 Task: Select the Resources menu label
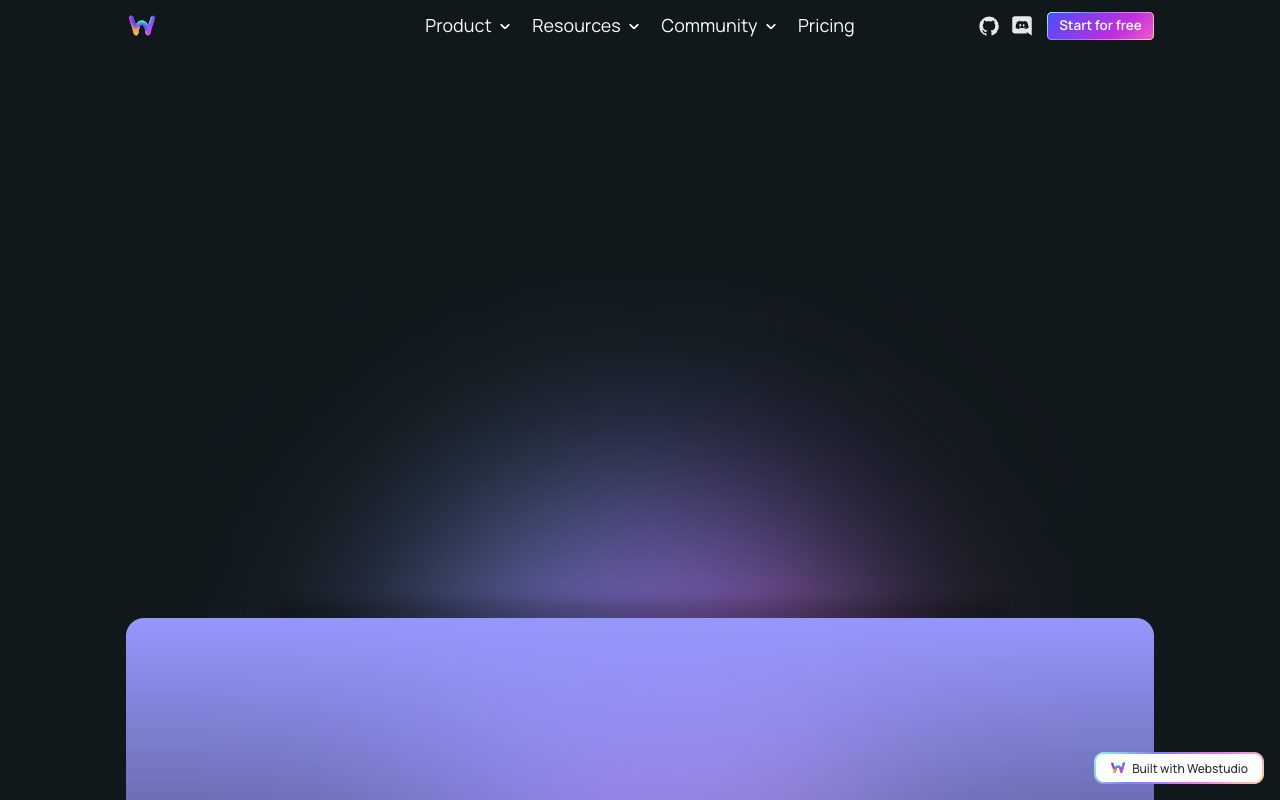click(576, 26)
